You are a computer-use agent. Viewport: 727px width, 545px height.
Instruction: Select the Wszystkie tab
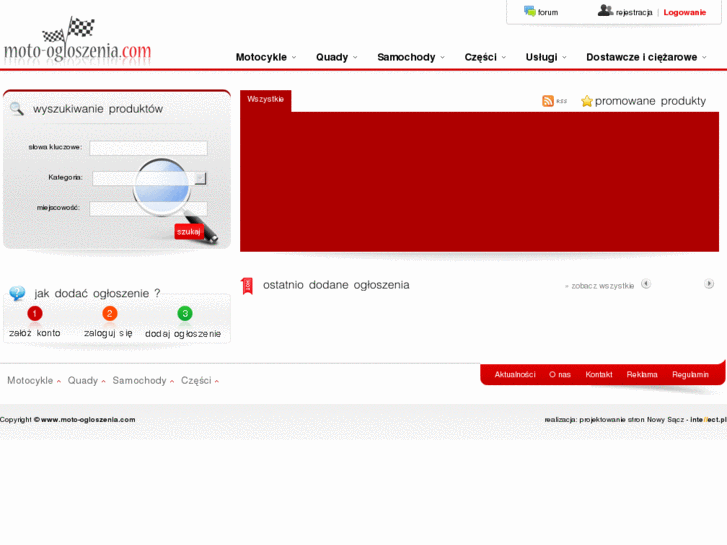265,100
